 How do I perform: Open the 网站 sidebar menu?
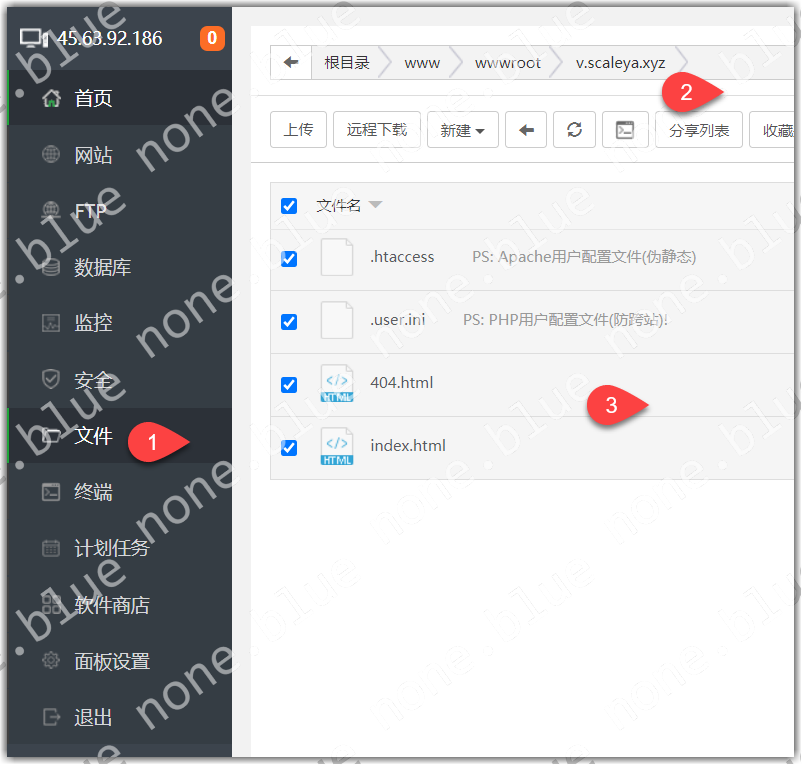point(93,155)
